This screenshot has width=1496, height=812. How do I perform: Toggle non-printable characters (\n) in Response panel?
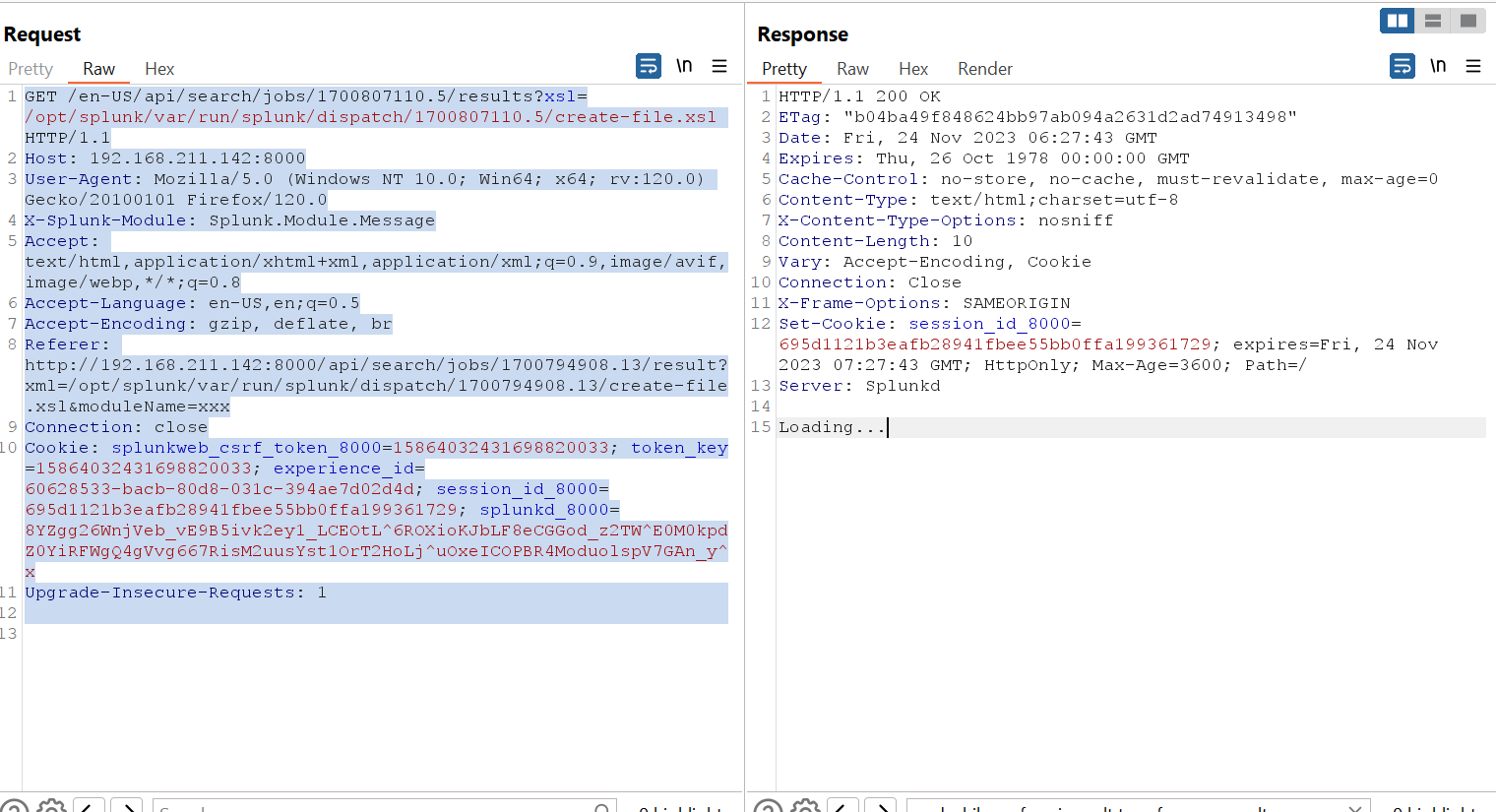[1438, 66]
